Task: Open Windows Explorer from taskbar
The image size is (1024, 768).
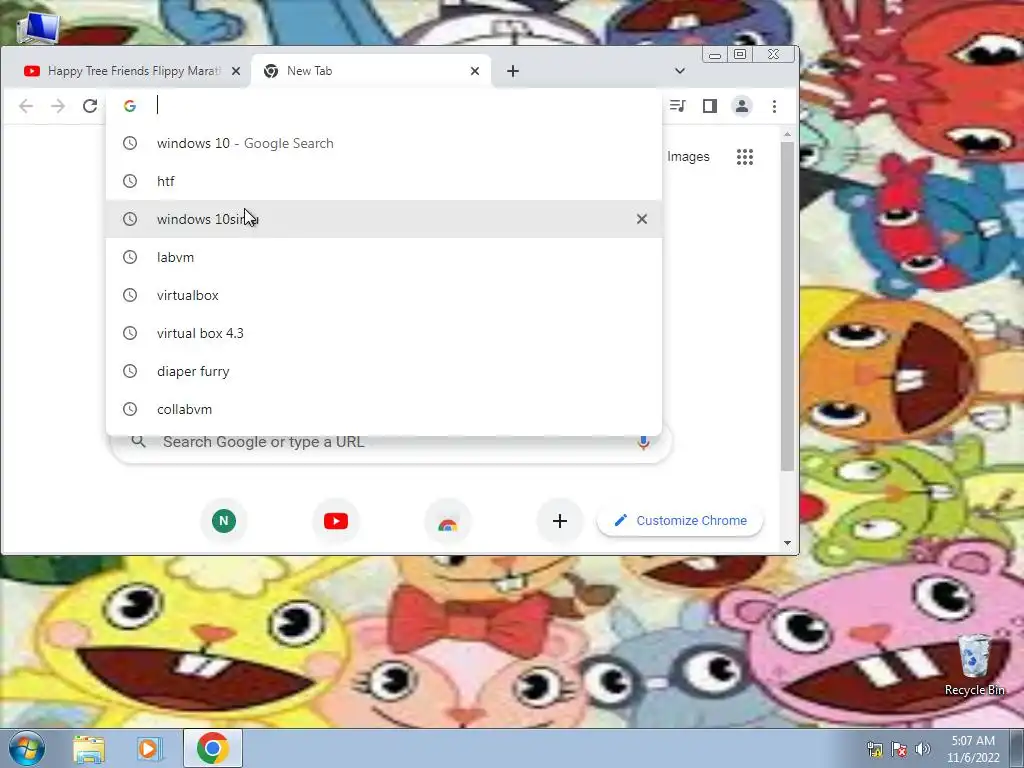Action: (x=89, y=748)
